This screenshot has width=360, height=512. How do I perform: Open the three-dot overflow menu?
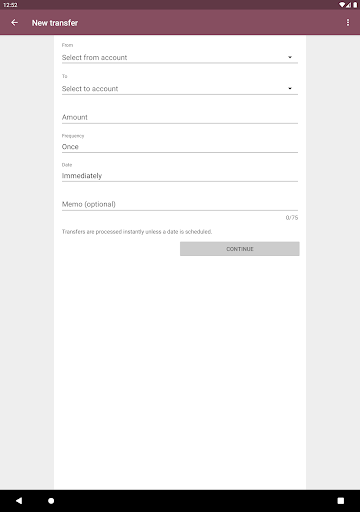348,22
